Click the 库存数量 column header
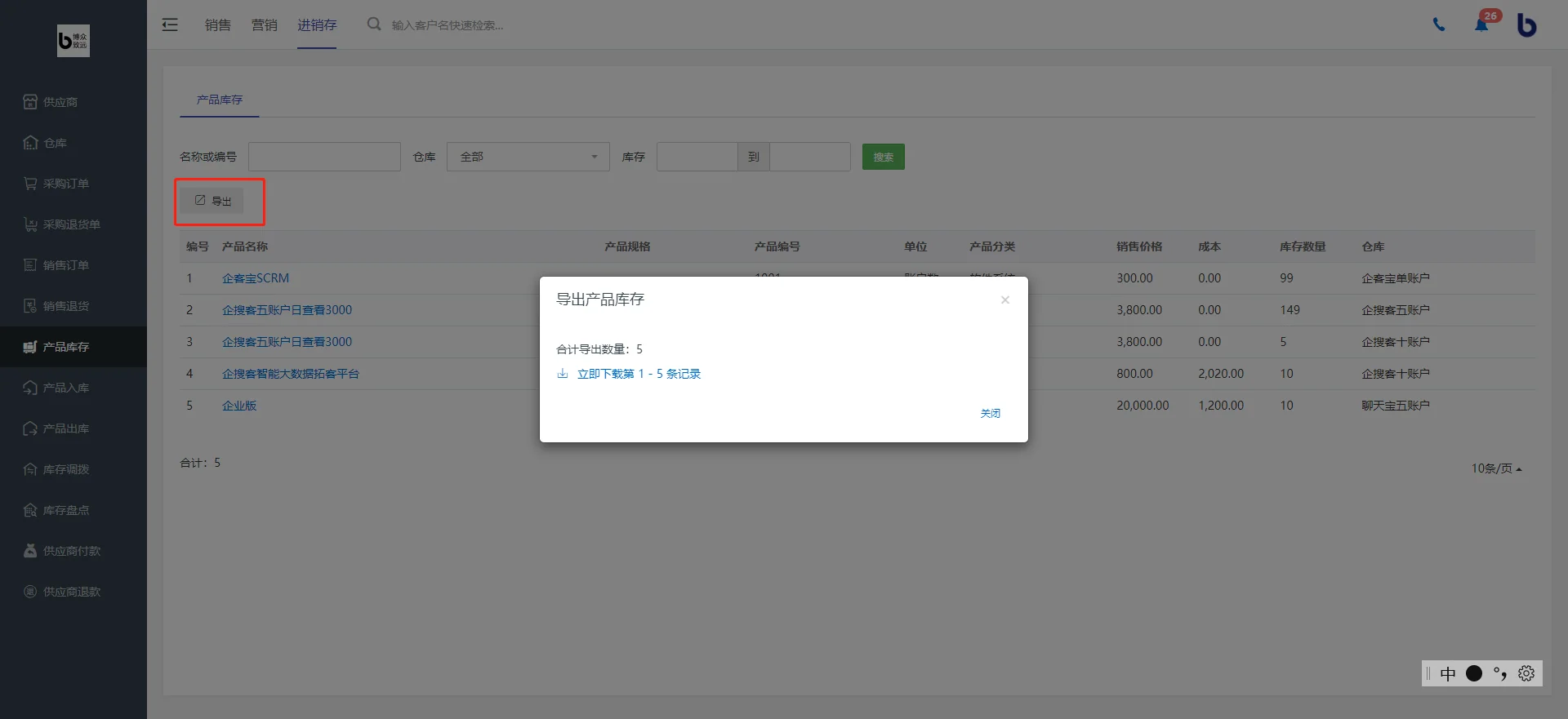 1303,246
